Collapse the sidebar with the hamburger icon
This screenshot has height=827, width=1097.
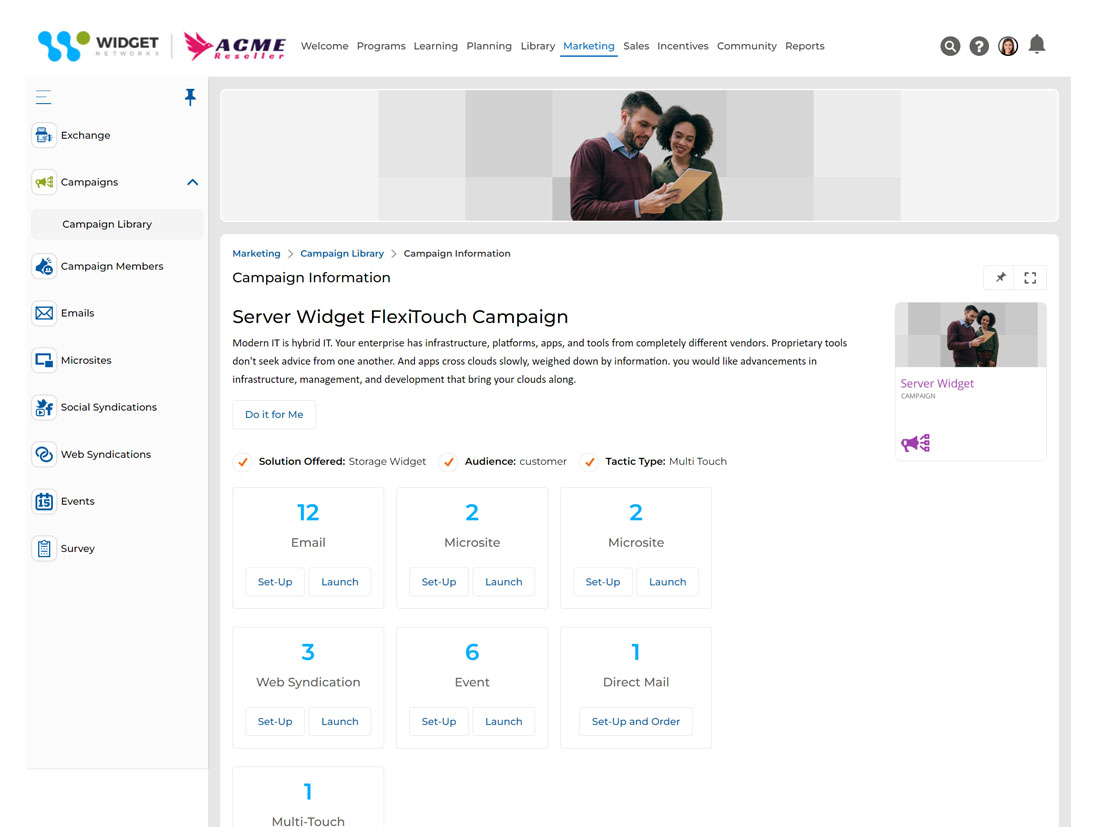[42, 97]
